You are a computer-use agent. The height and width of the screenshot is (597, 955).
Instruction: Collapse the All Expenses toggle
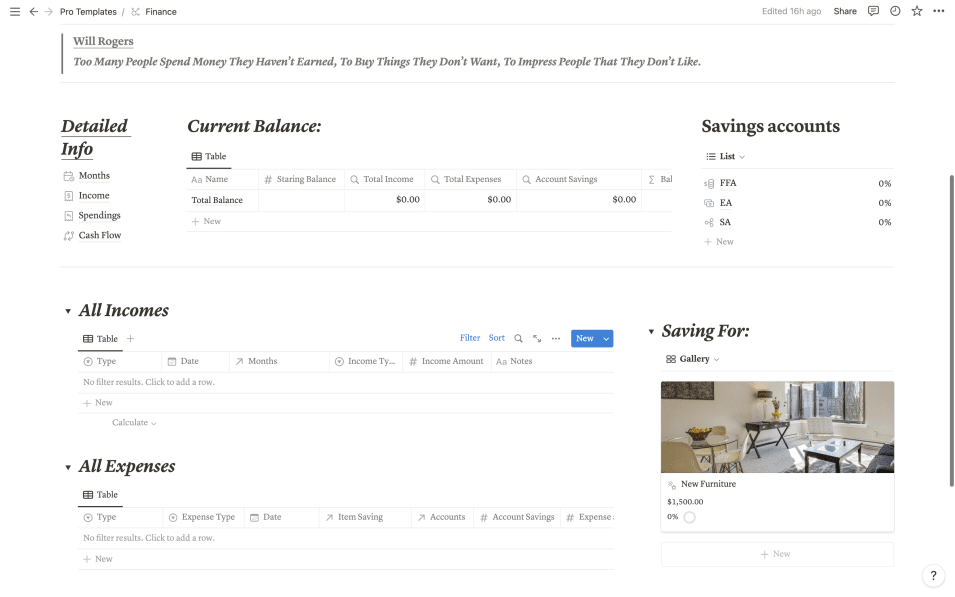pos(68,467)
